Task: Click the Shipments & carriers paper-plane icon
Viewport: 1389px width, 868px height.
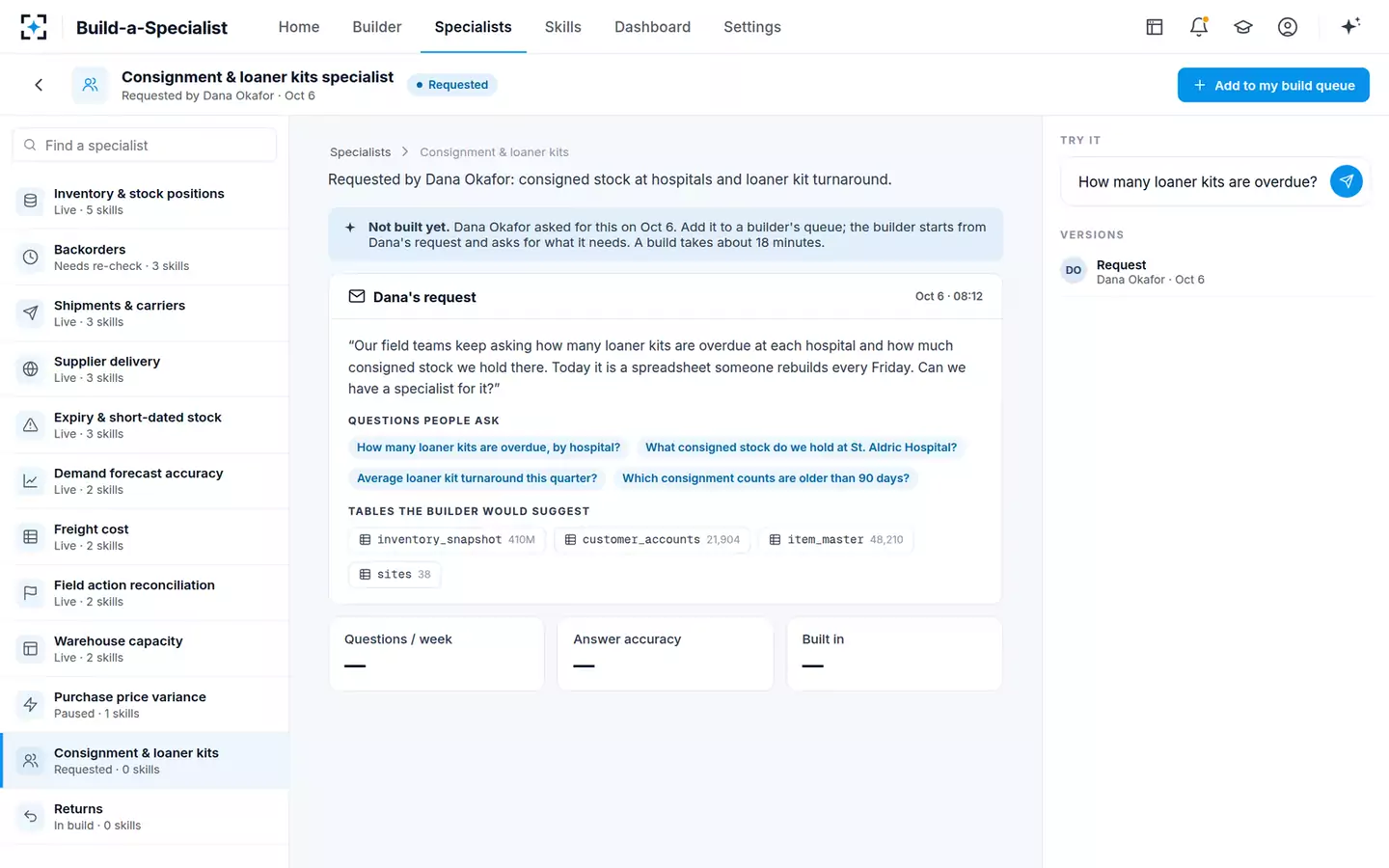Action: 31,312
